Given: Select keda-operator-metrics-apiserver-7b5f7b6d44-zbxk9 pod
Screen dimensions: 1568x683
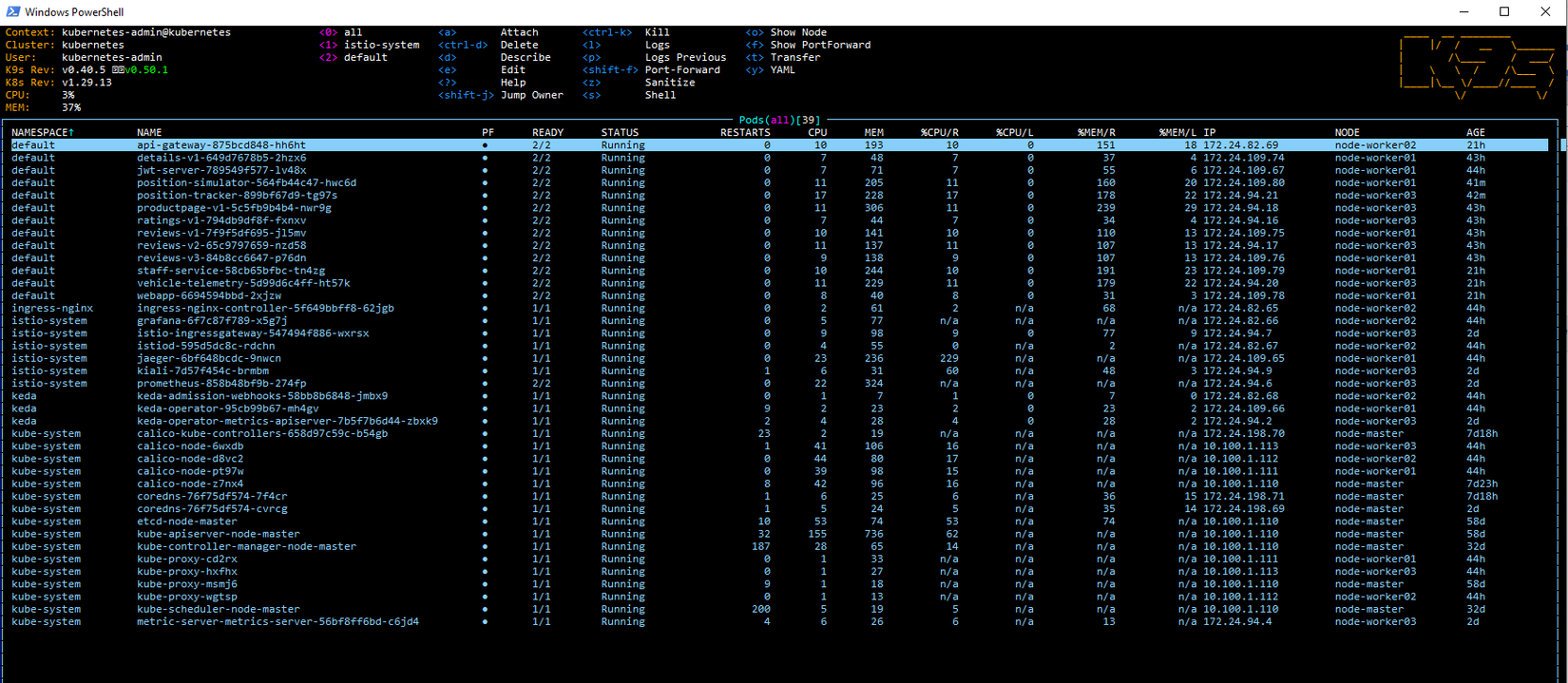Looking at the screenshot, I should [287, 421].
